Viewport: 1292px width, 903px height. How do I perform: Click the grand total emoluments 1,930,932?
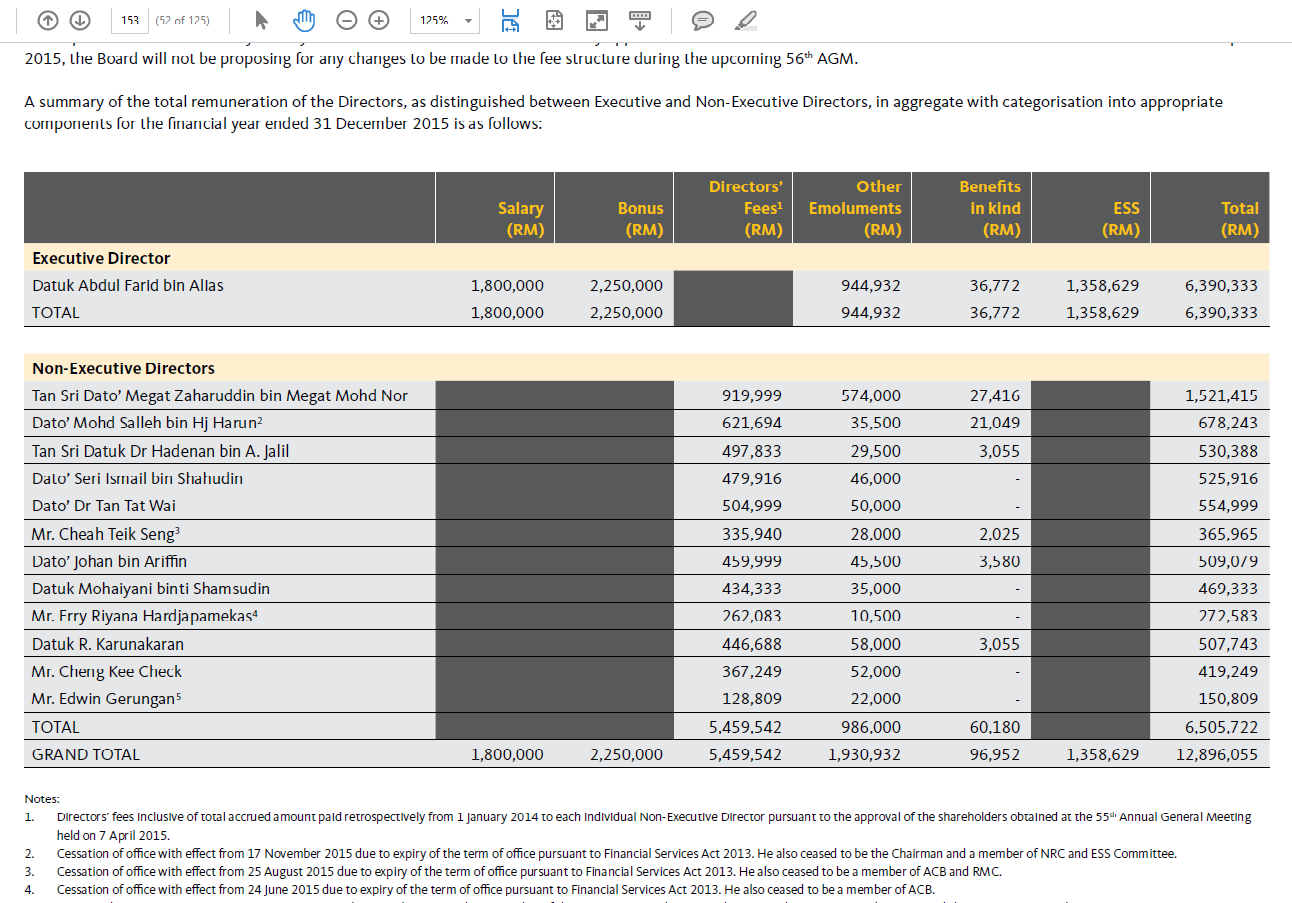pos(865,754)
